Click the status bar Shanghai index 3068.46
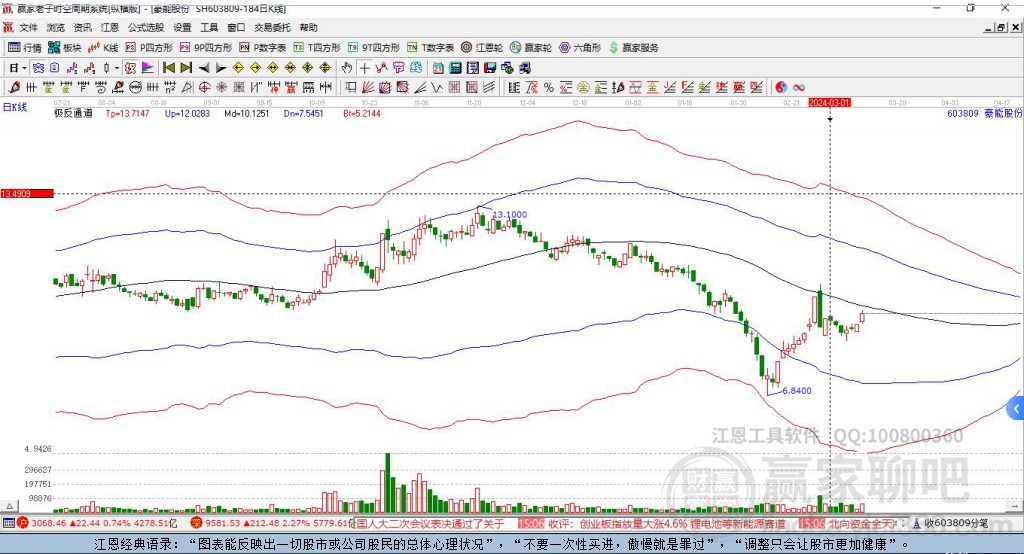Viewport: 1024px width, 554px height. 48,523
